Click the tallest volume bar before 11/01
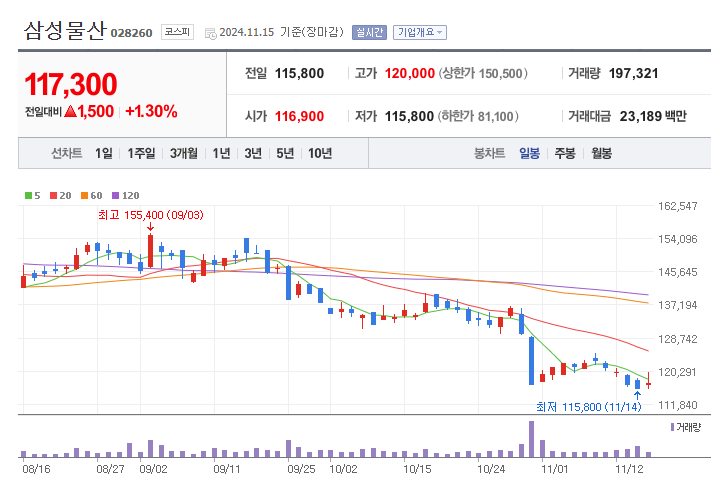The width and height of the screenshot is (711, 494). (x=531, y=439)
